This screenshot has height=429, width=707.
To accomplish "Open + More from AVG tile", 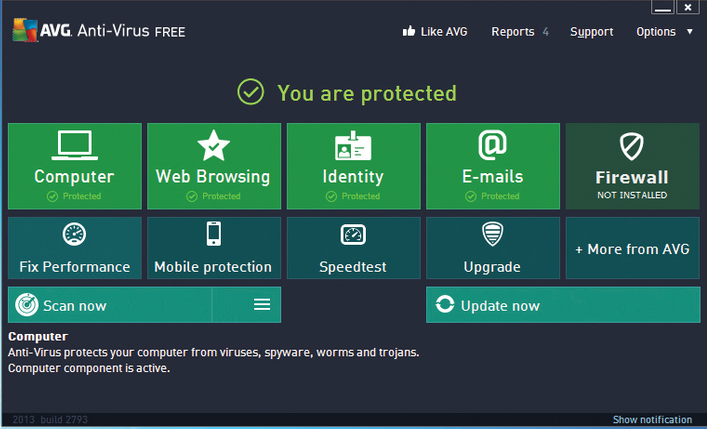I will click(633, 248).
